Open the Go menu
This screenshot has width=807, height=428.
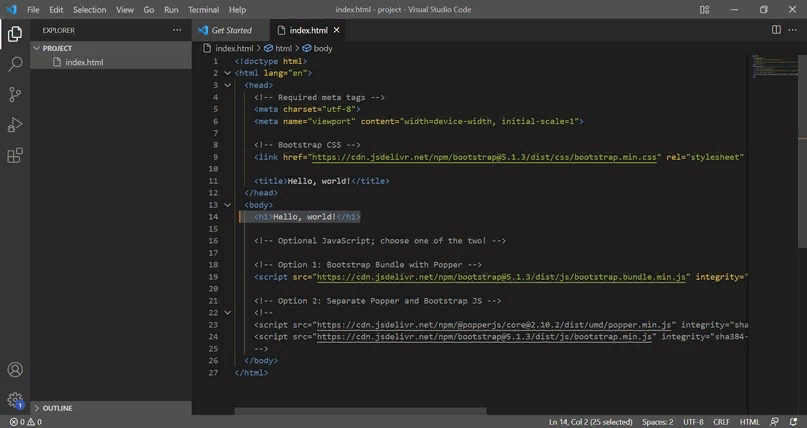coord(149,9)
